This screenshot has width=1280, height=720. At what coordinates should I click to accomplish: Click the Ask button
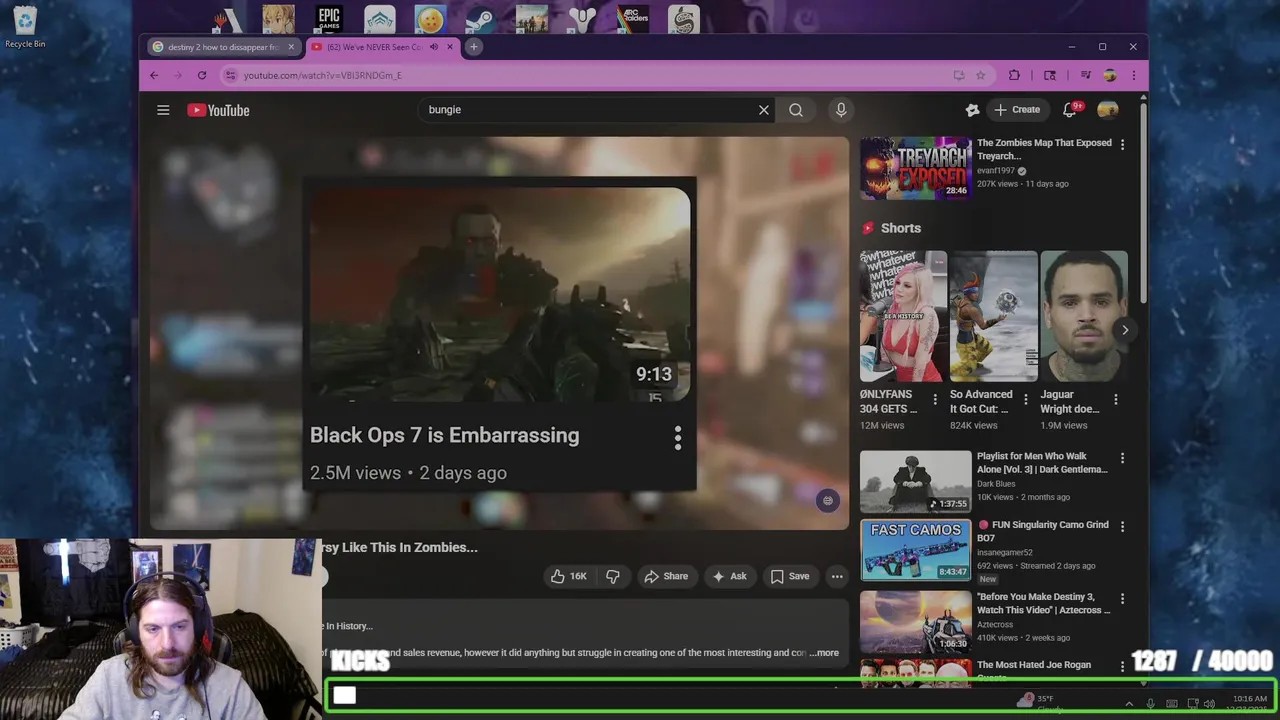pos(729,576)
